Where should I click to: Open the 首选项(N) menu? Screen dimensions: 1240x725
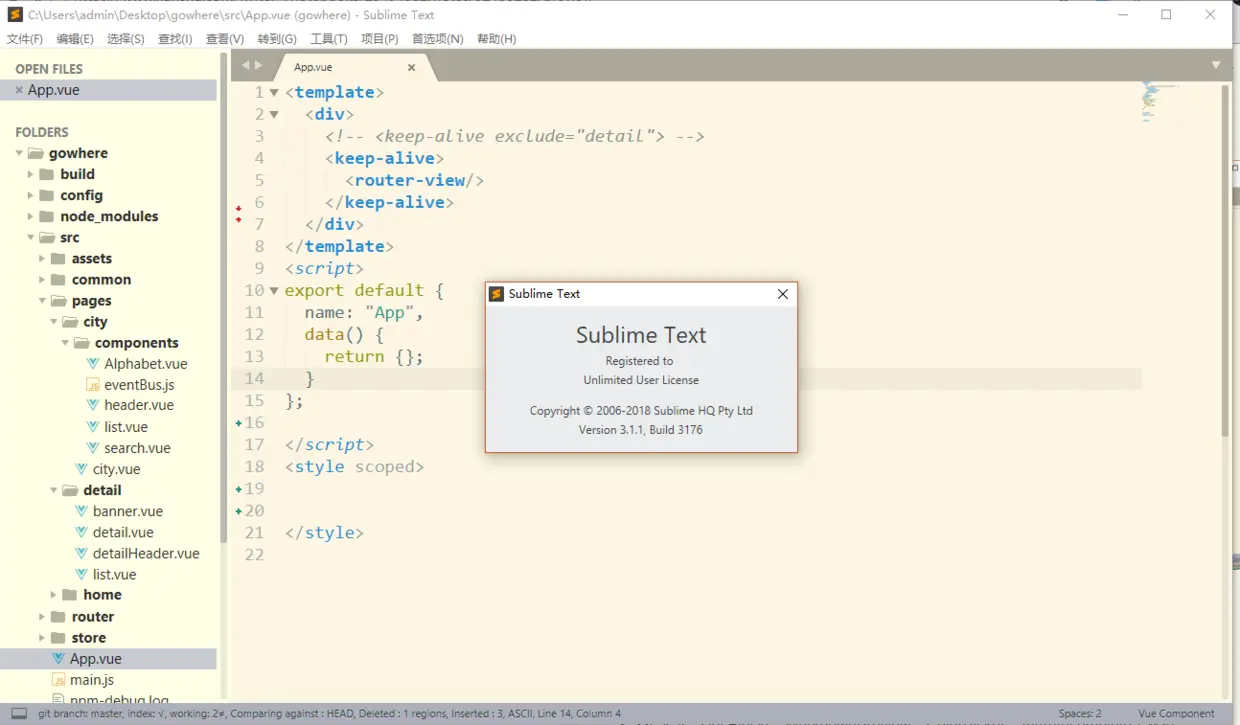pos(438,39)
